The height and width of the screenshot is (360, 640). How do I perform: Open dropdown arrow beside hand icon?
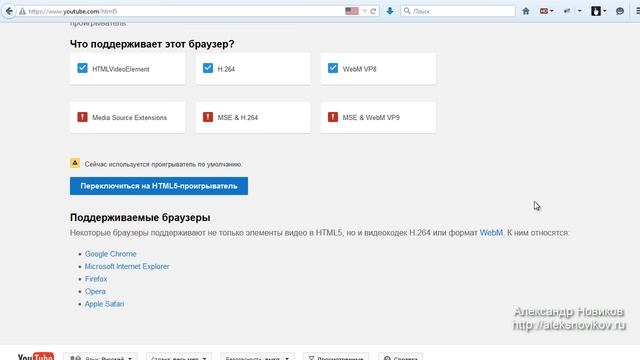tap(604, 11)
